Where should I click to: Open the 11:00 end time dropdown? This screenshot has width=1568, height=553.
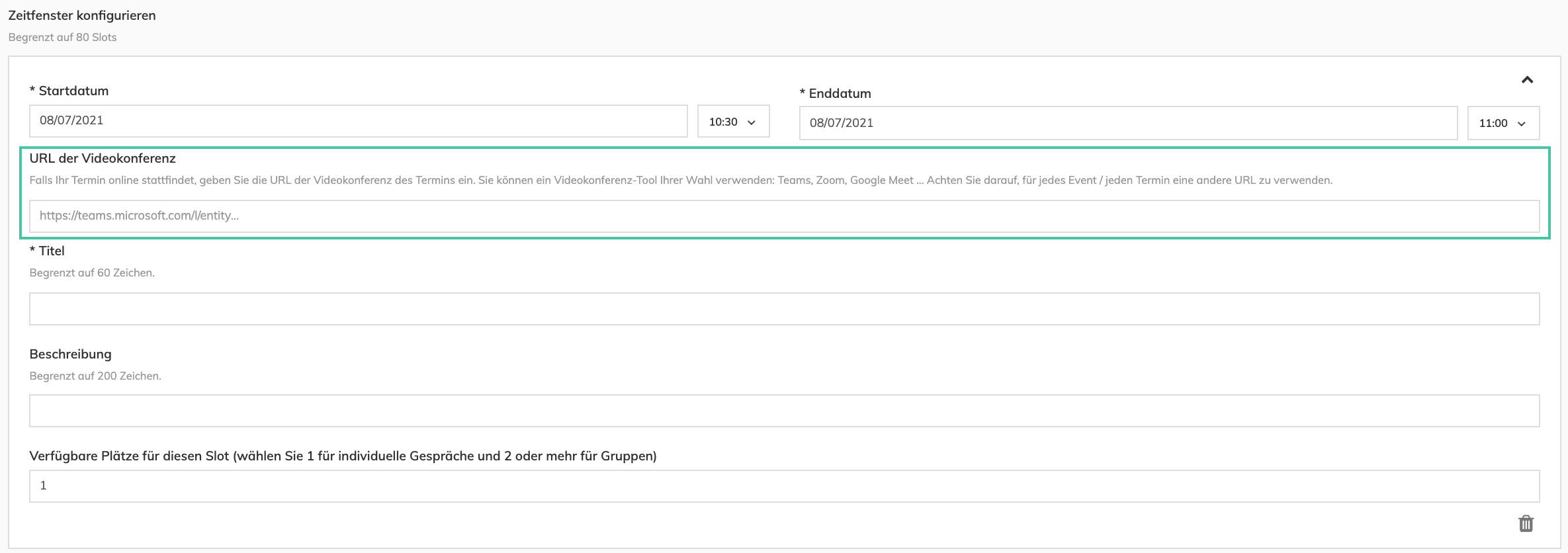(x=1503, y=123)
